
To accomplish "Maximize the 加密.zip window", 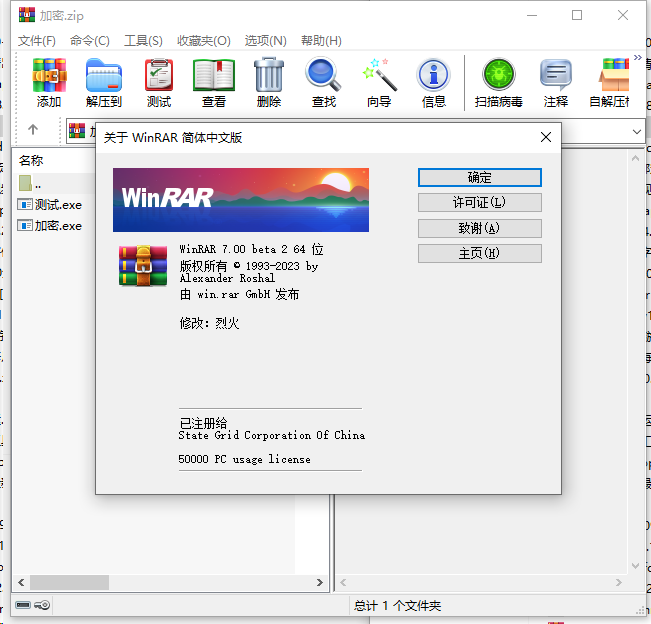I will point(577,15).
